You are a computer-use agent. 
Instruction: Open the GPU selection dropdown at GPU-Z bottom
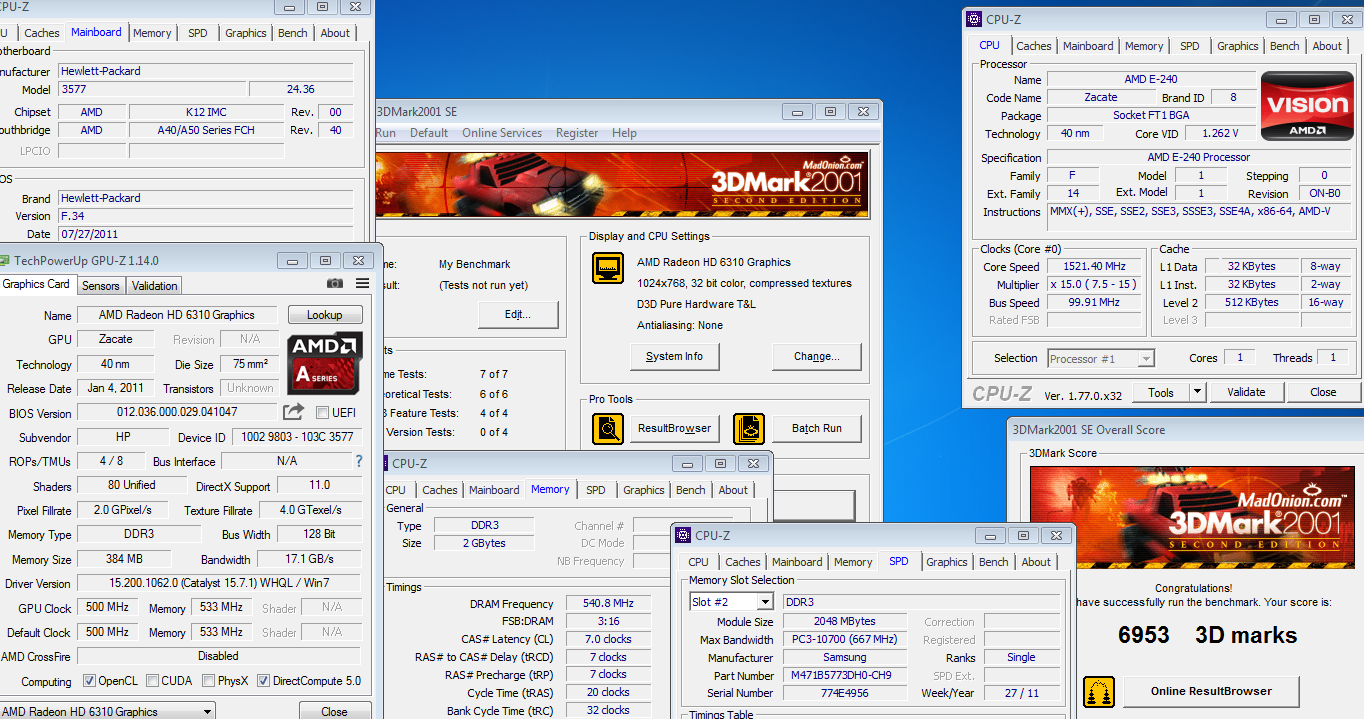point(207,712)
